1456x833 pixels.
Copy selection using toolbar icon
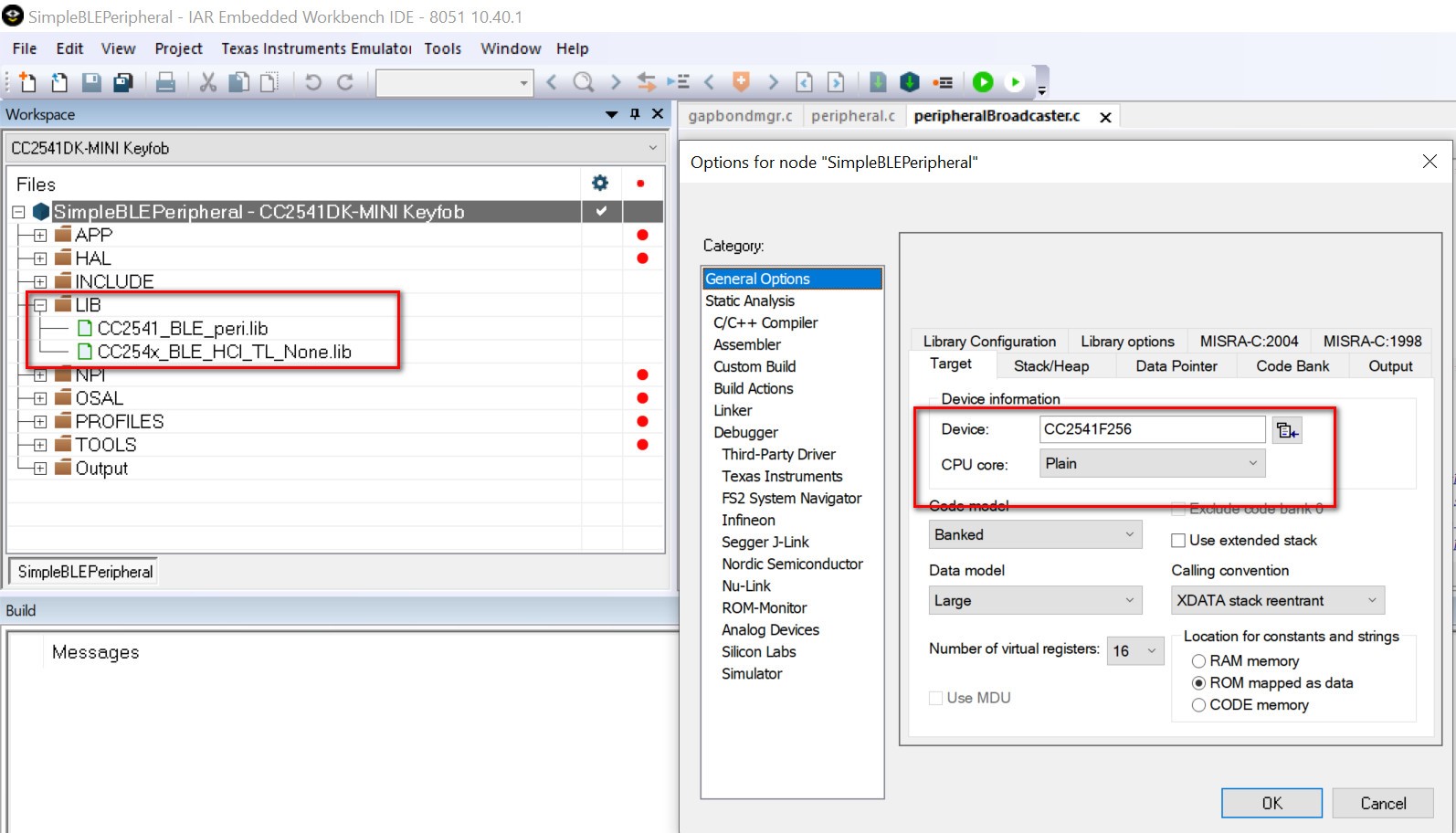238,82
